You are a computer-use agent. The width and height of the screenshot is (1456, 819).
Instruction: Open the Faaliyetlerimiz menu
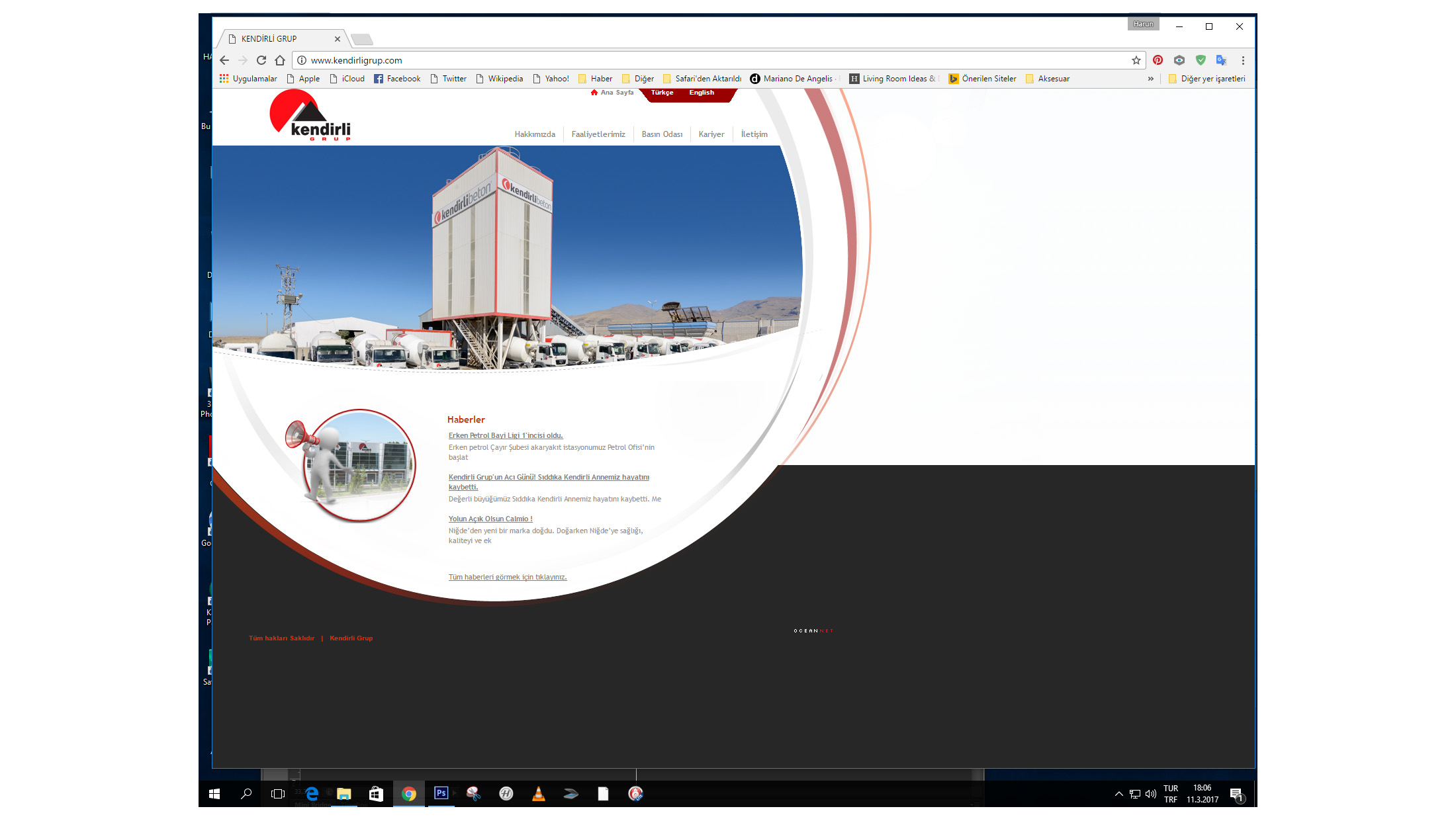click(598, 134)
